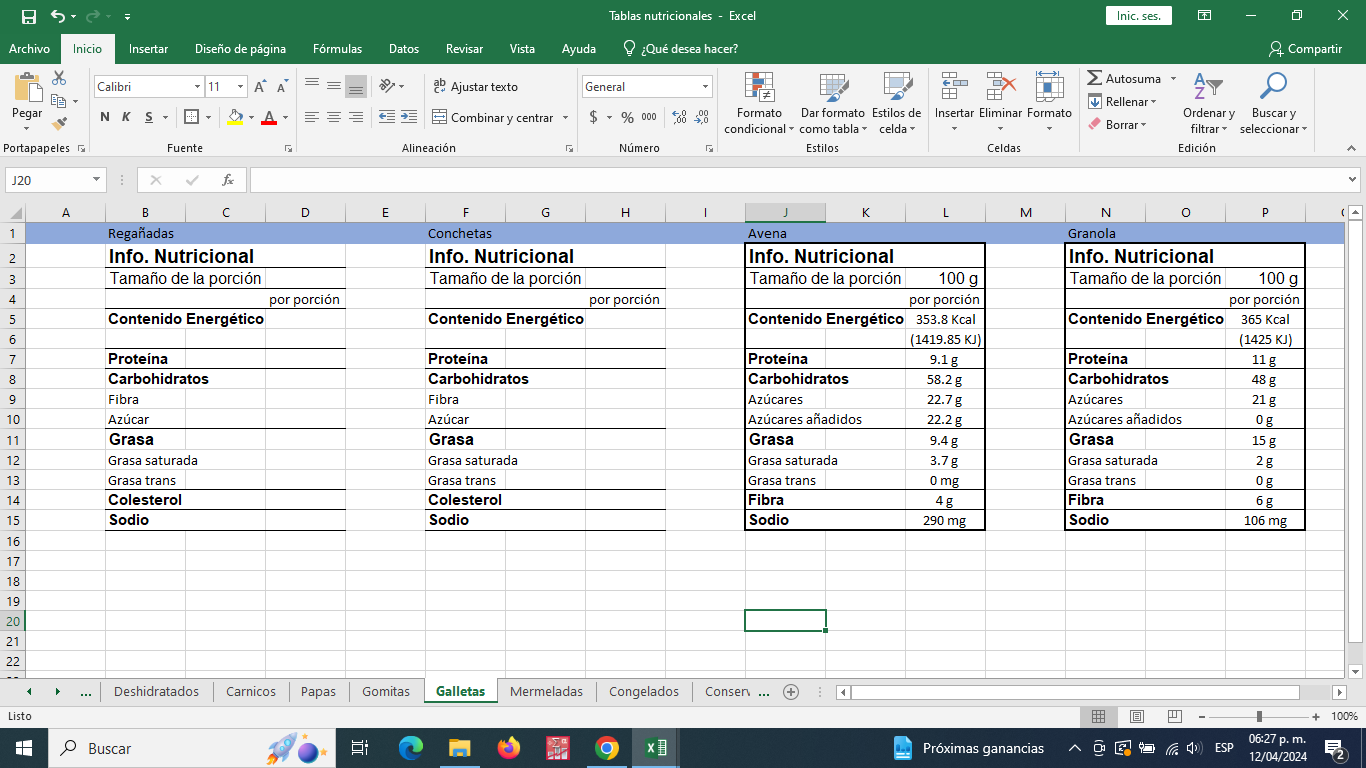1366x768 pixels.
Task: Open Excel from the Windows taskbar
Action: tap(656, 748)
